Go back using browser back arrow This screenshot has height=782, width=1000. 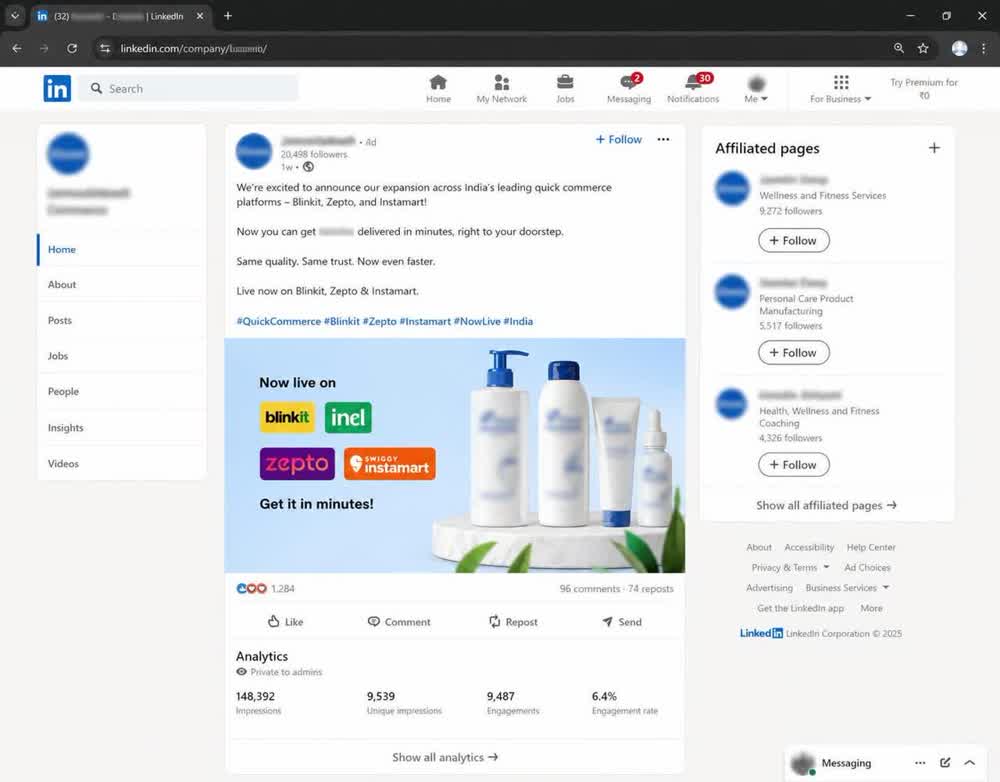17,48
